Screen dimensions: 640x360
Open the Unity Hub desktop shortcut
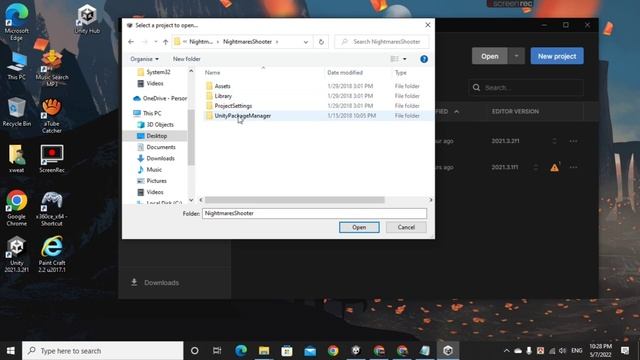[87, 19]
